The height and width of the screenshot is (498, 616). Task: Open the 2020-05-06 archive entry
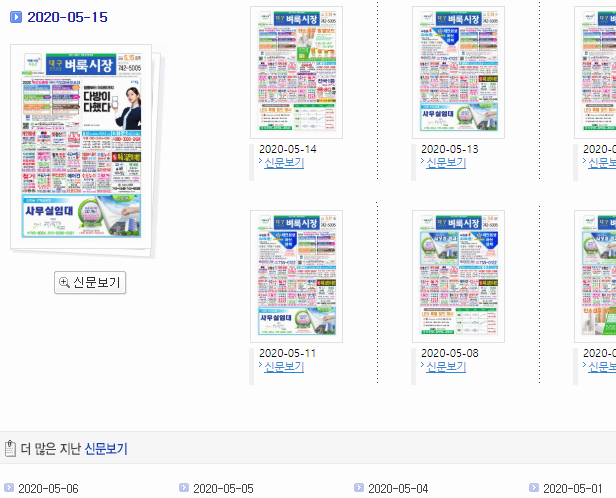coord(48,489)
